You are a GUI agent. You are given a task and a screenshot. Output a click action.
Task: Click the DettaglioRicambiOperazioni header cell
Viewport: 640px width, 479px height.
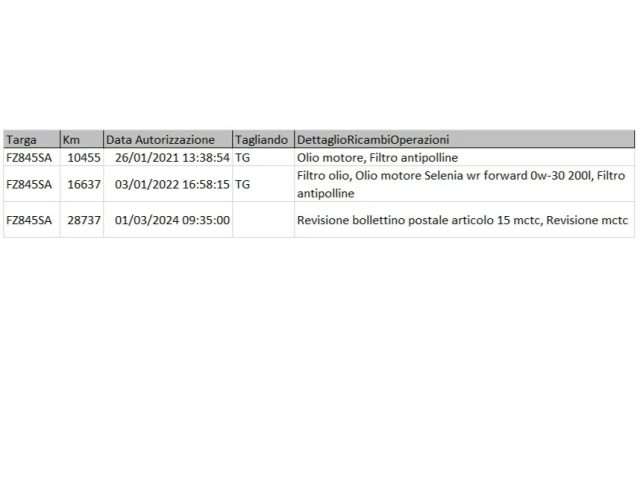coord(464,140)
